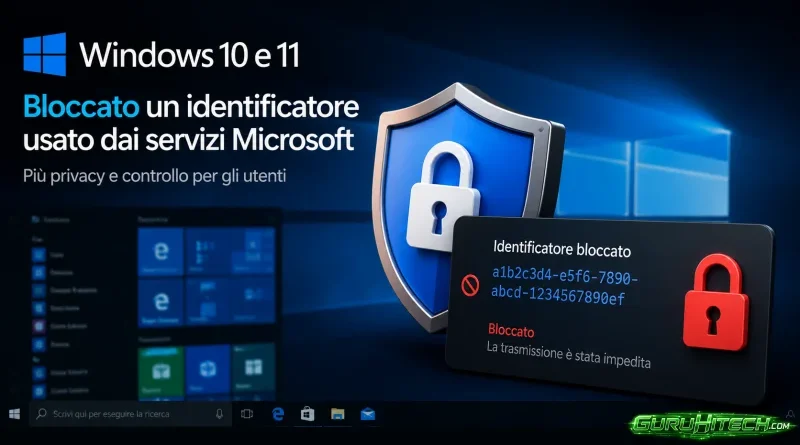
Task: Open the green Xbox-style tile
Action: pos(161,371)
